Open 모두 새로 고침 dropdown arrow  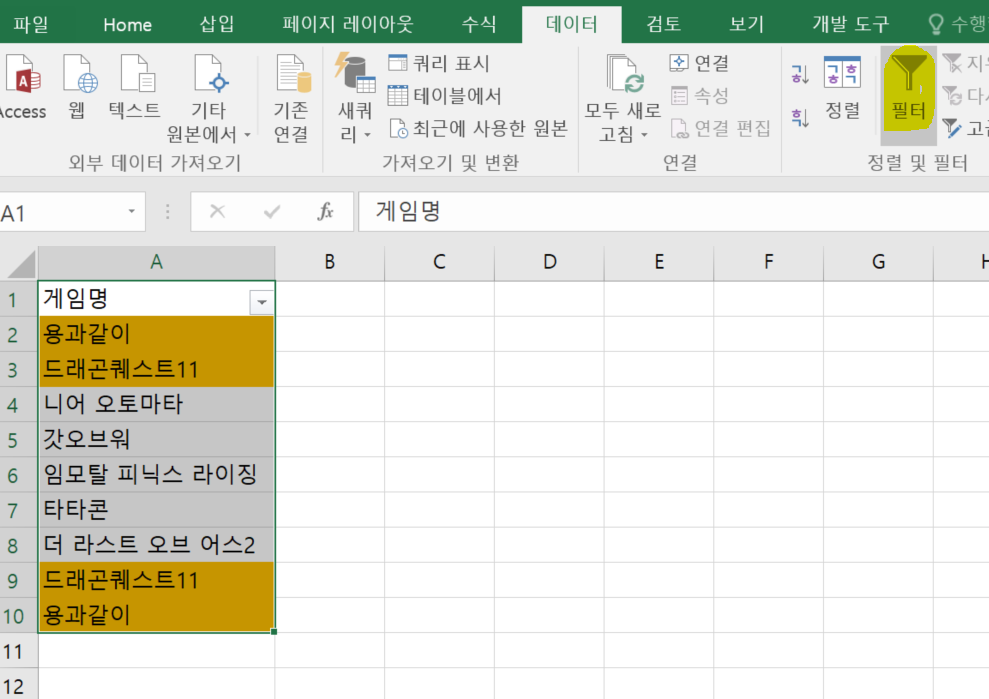[644, 134]
